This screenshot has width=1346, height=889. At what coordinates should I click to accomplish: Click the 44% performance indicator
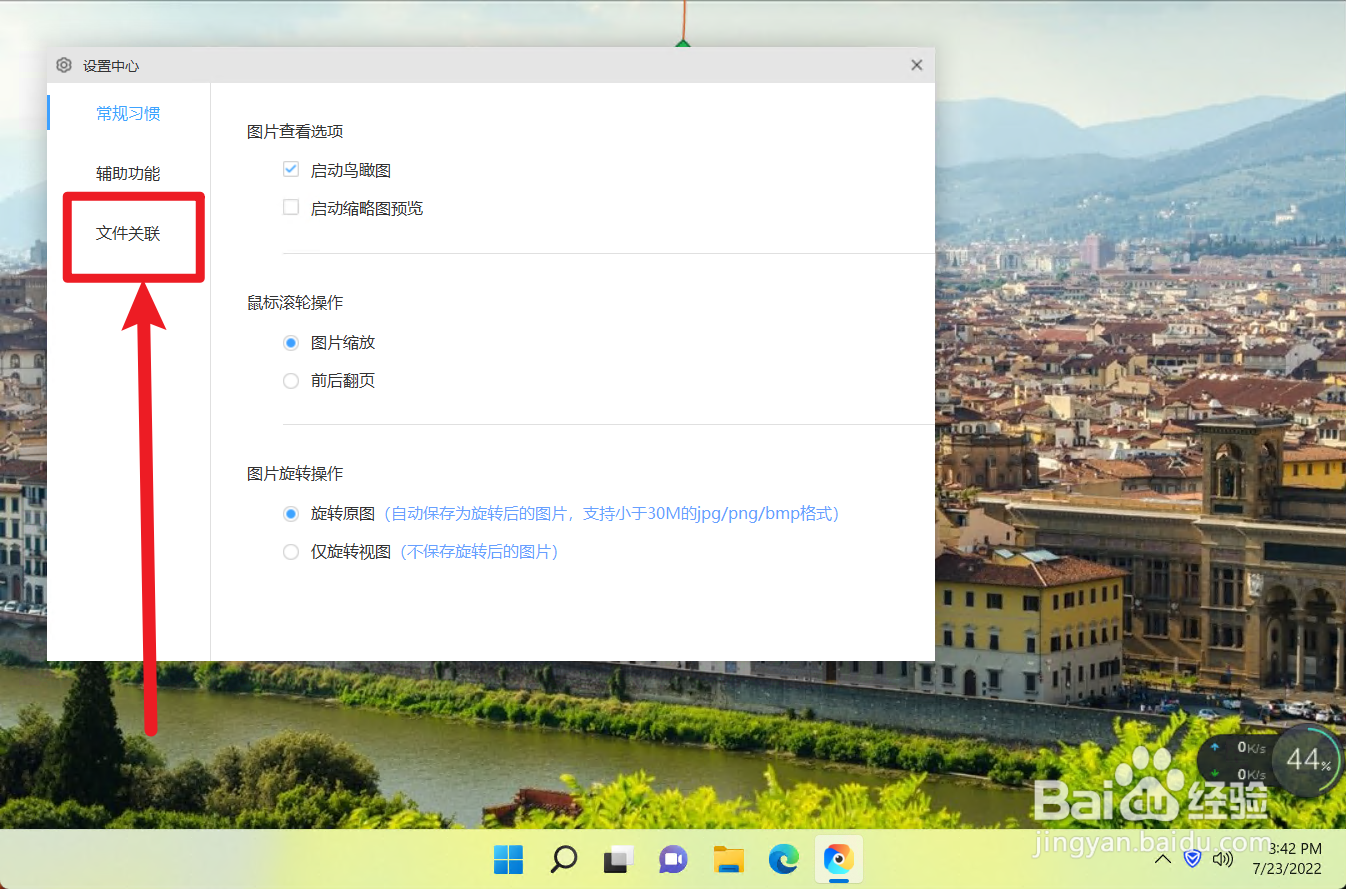(x=1306, y=760)
